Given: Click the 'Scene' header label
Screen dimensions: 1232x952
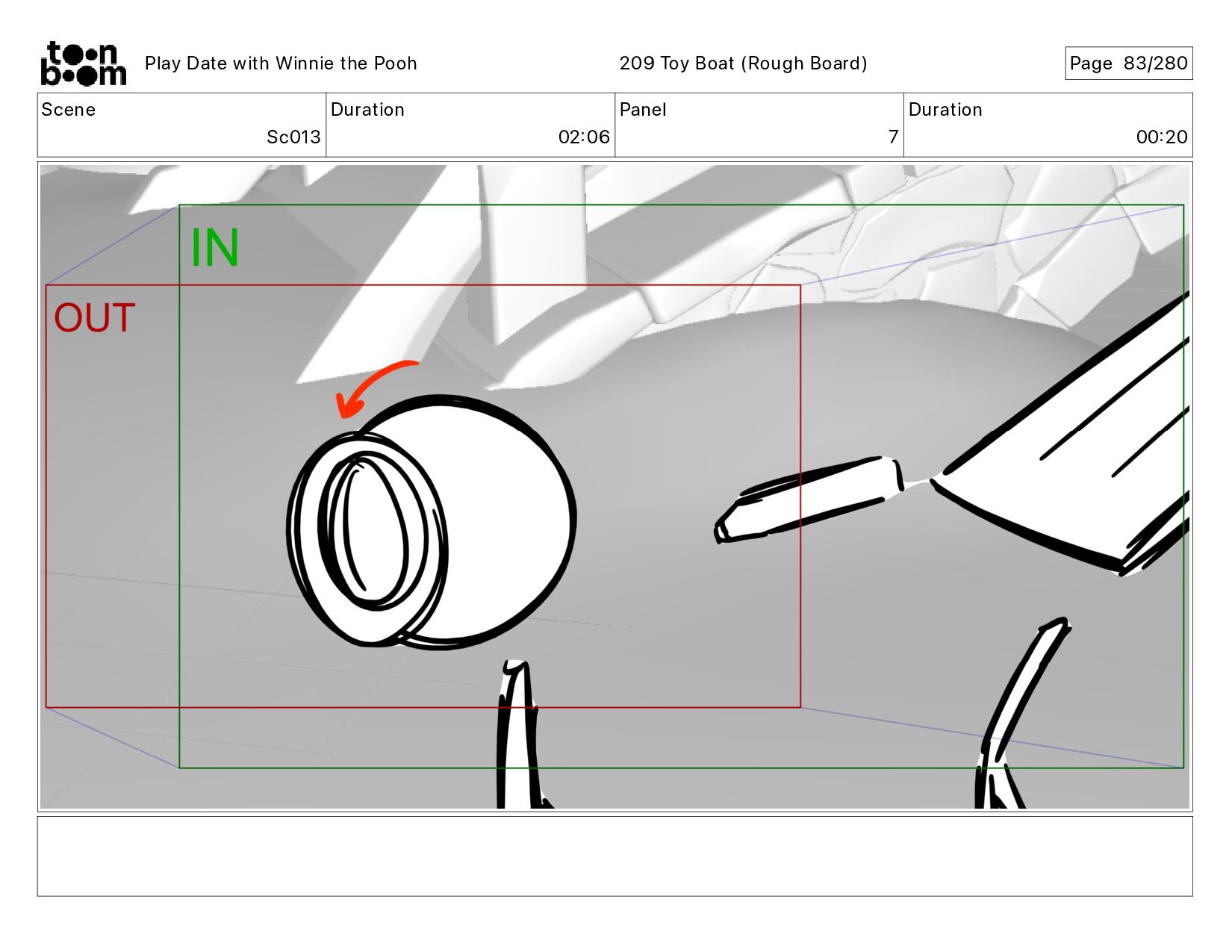Looking at the screenshot, I should [69, 110].
